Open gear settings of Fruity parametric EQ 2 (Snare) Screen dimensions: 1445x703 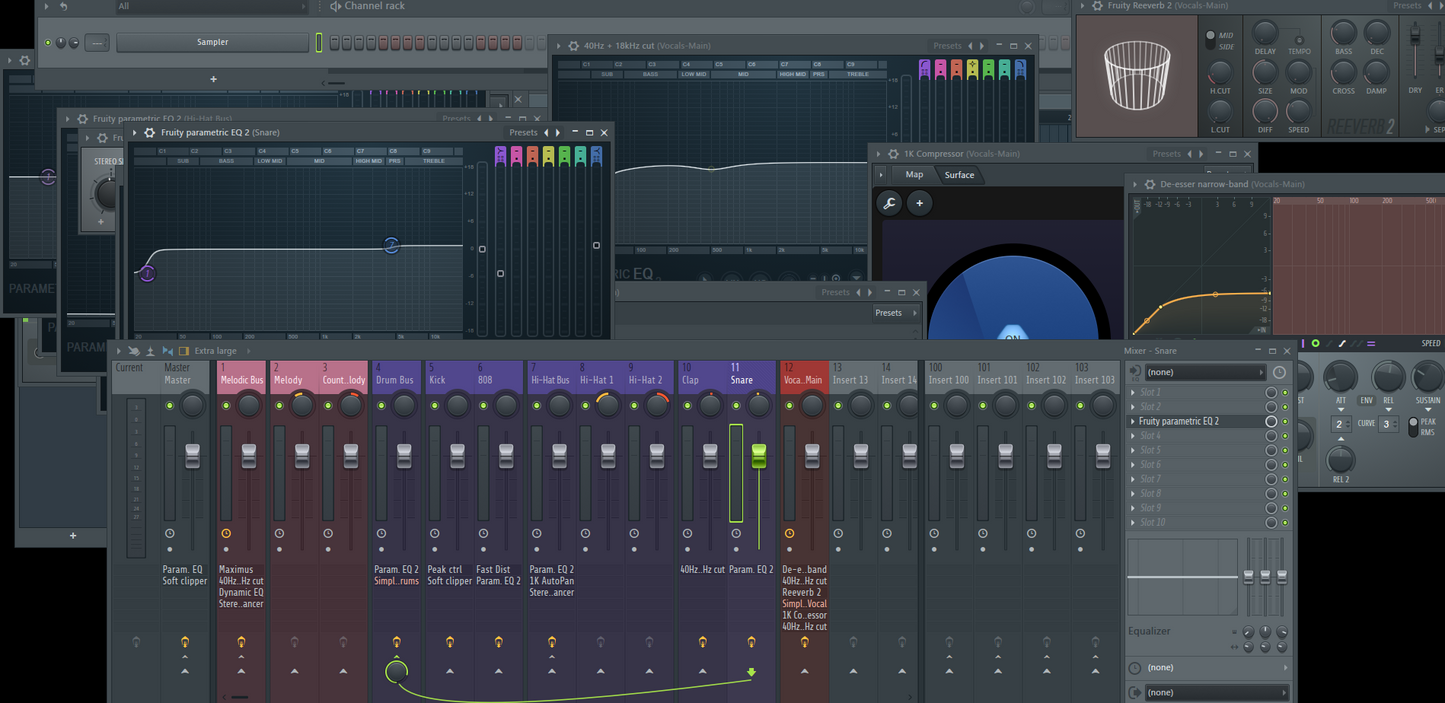[x=150, y=132]
